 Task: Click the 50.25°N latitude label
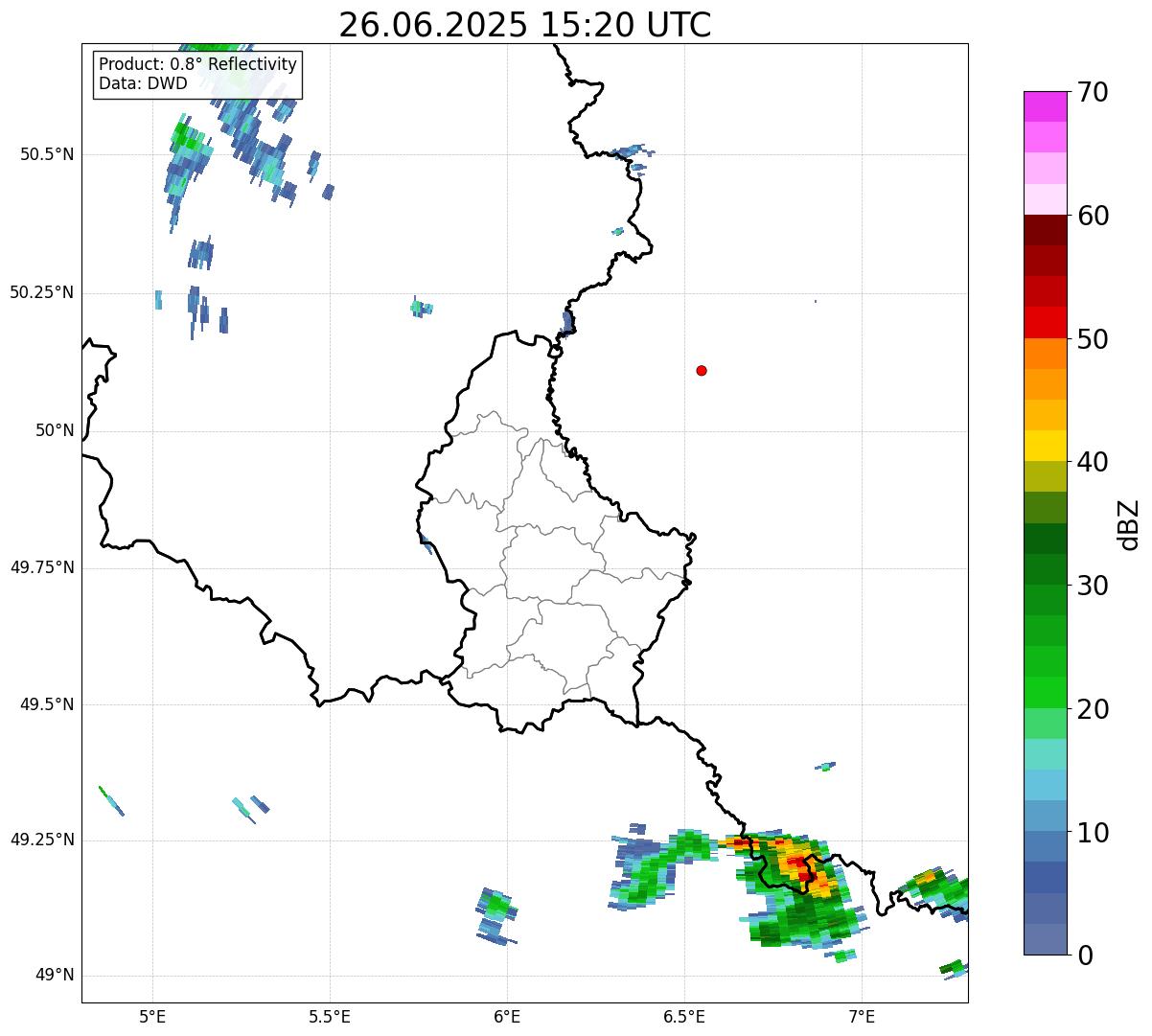point(41,292)
